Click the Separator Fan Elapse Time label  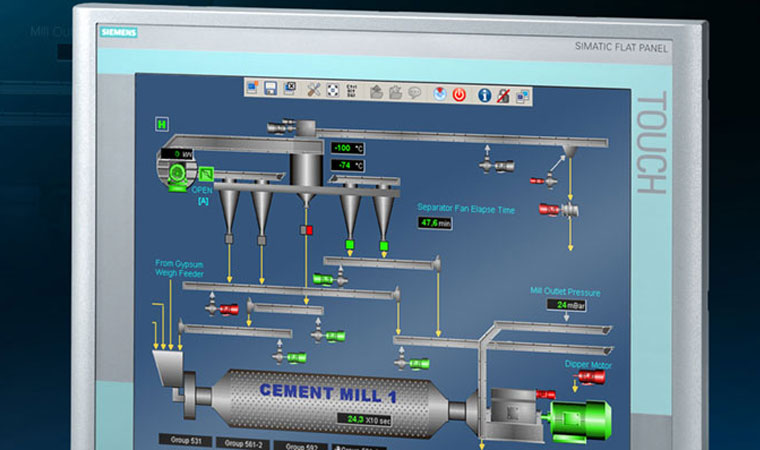point(466,209)
